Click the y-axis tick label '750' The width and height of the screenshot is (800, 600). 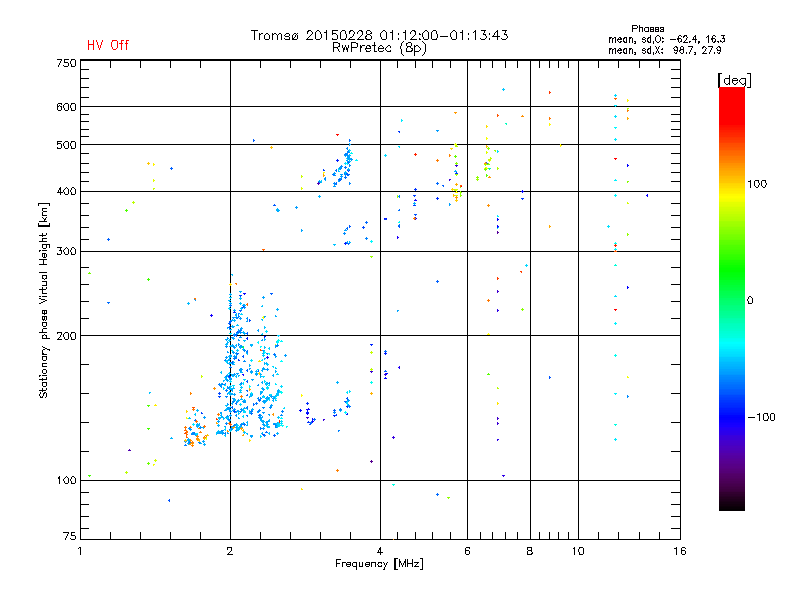click(66, 63)
